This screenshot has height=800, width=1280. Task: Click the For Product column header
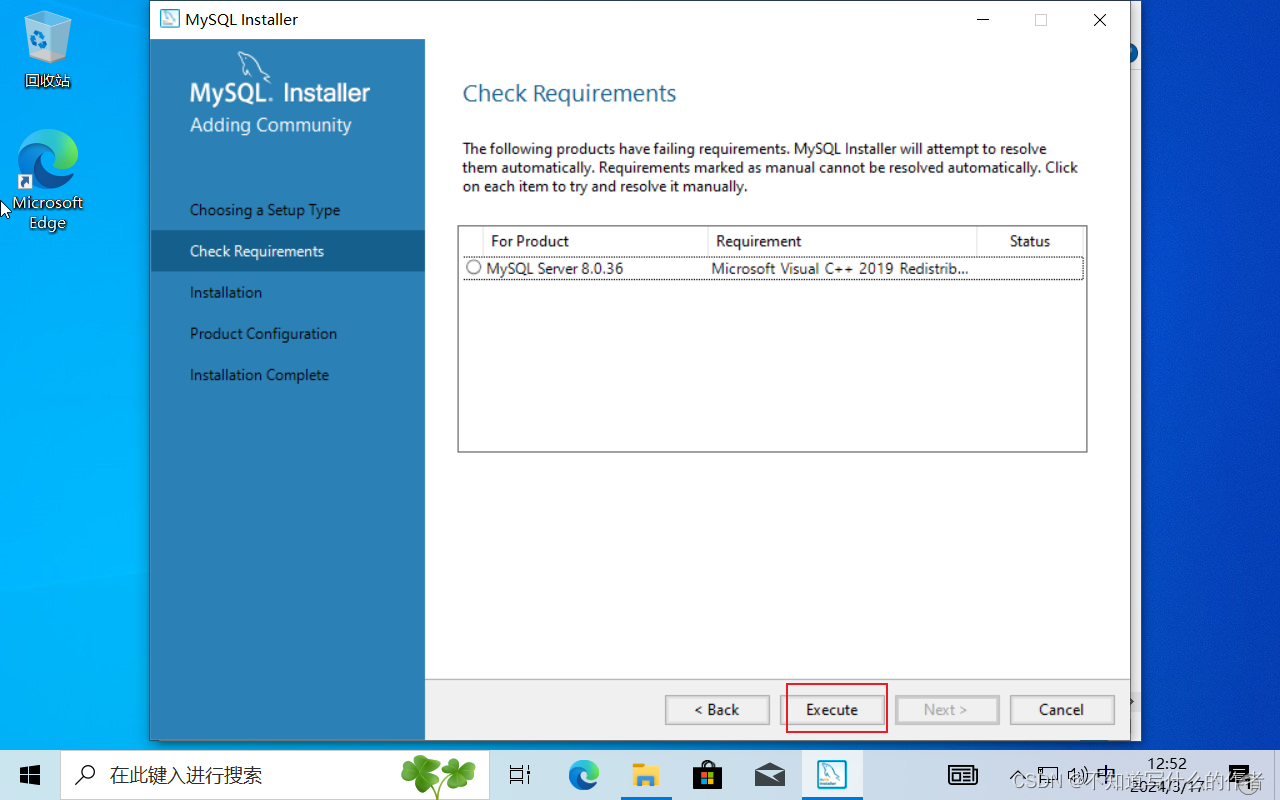pos(595,241)
